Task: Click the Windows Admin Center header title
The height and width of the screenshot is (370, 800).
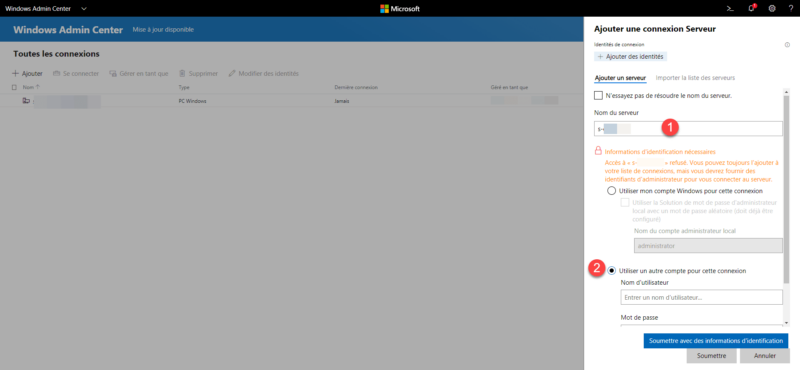Action: point(68,30)
